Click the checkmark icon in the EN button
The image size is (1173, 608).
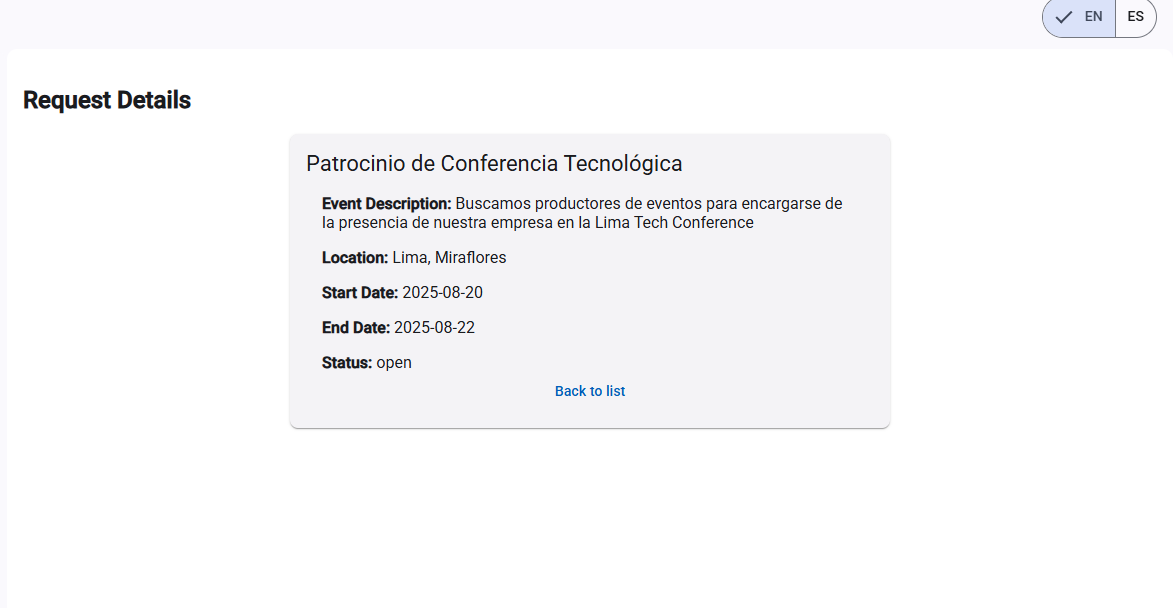coord(1064,16)
